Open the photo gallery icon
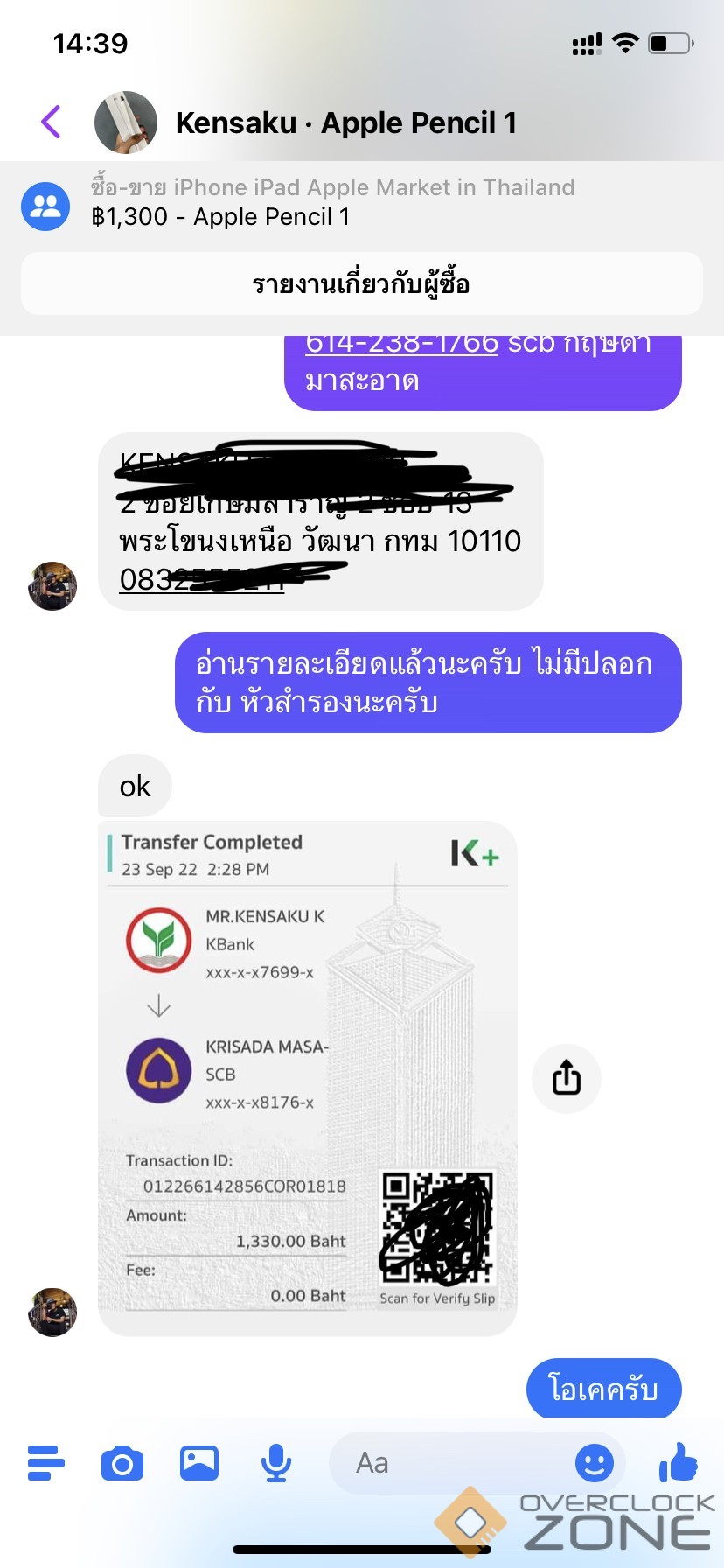 point(199,1463)
